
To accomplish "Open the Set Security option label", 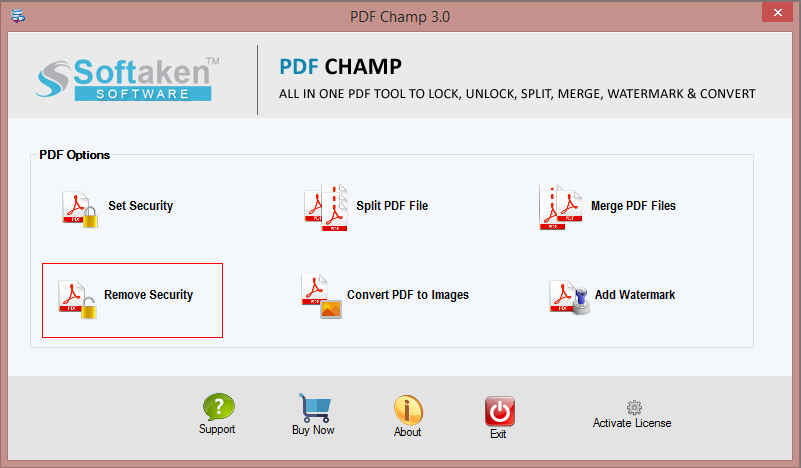I will pyautogui.click(x=140, y=206).
